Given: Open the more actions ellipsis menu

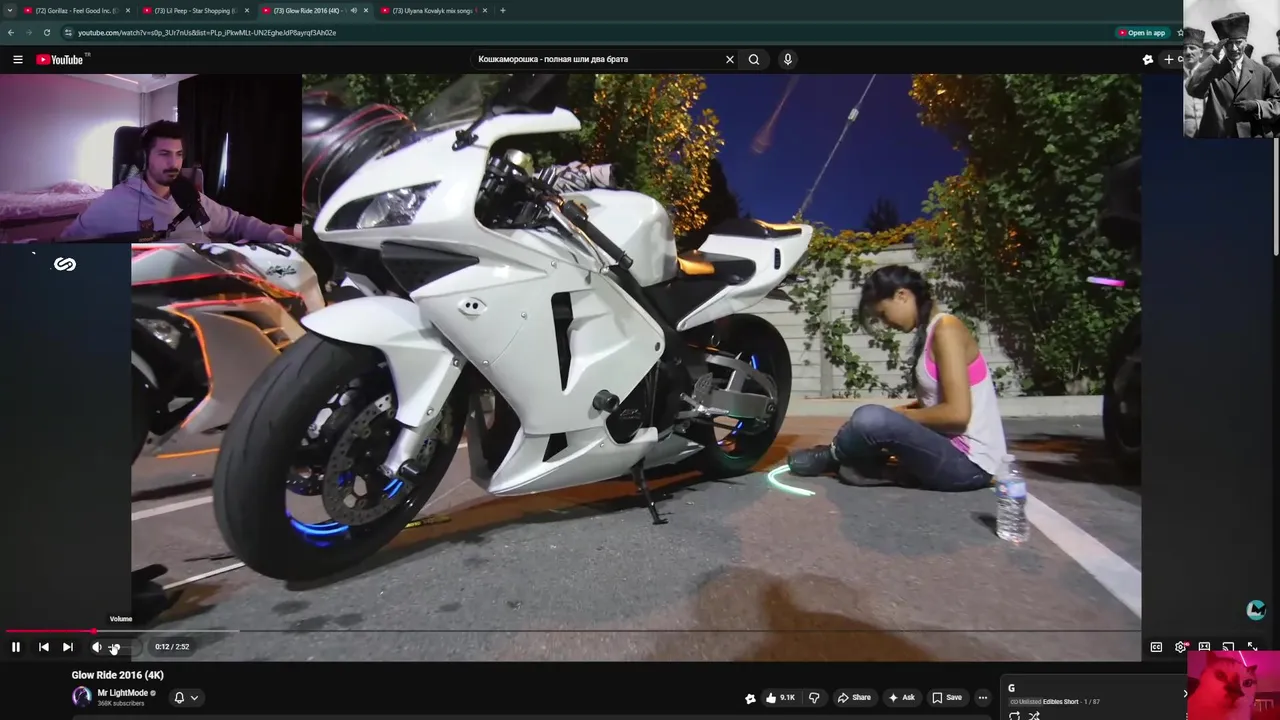Looking at the screenshot, I should 983,697.
